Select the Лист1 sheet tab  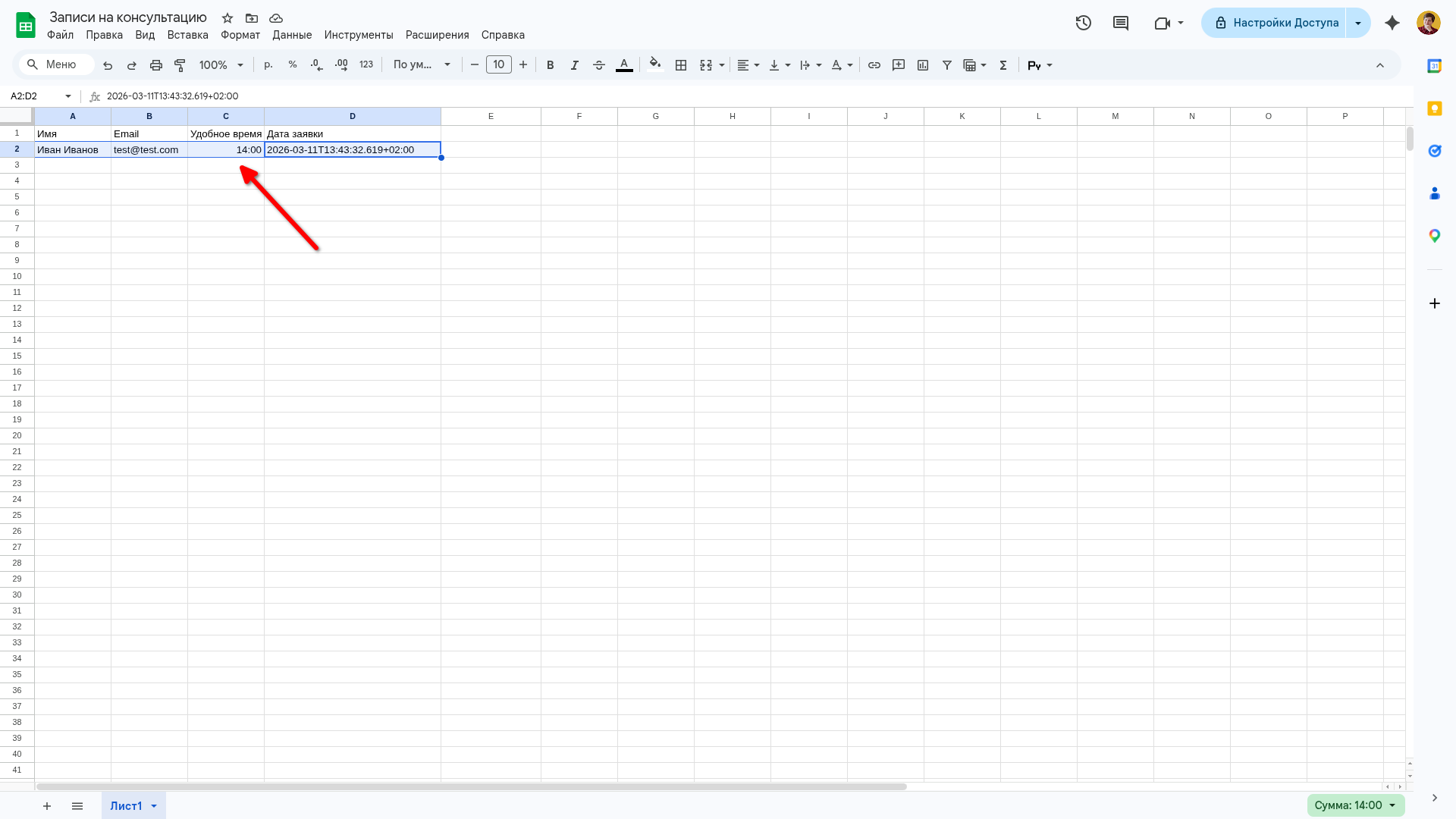point(126,805)
